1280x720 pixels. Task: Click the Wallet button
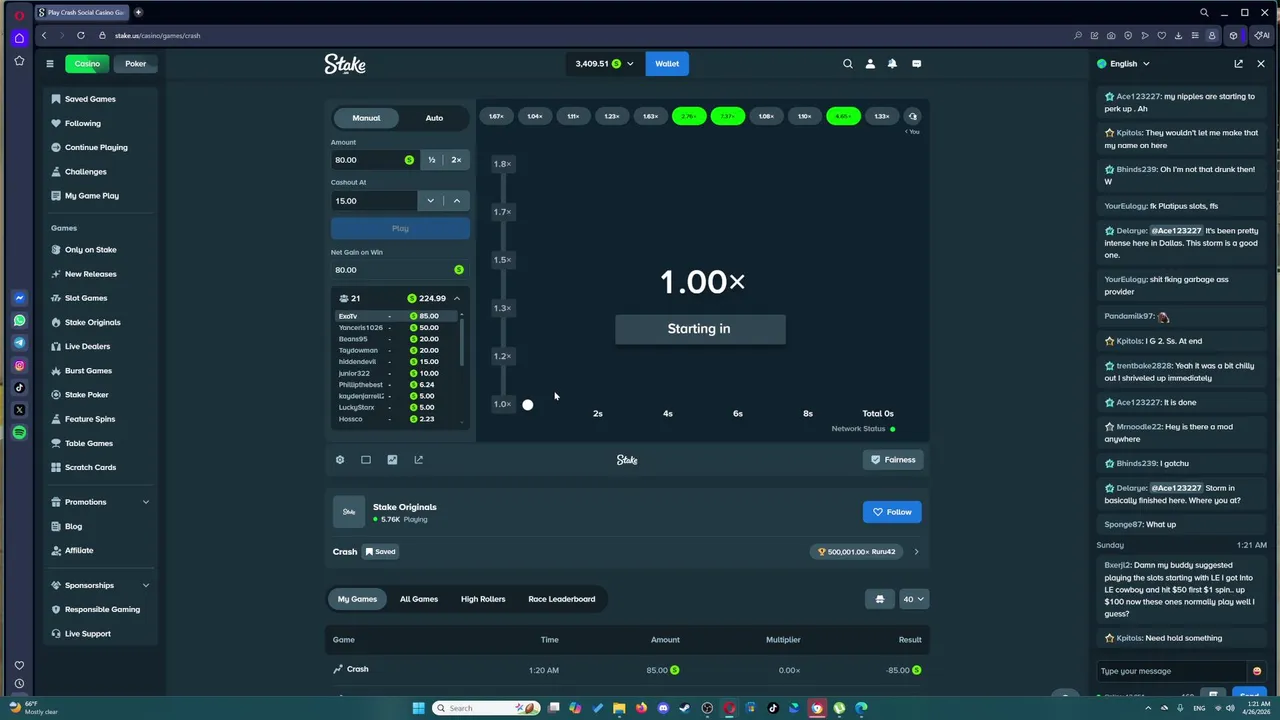pos(667,64)
